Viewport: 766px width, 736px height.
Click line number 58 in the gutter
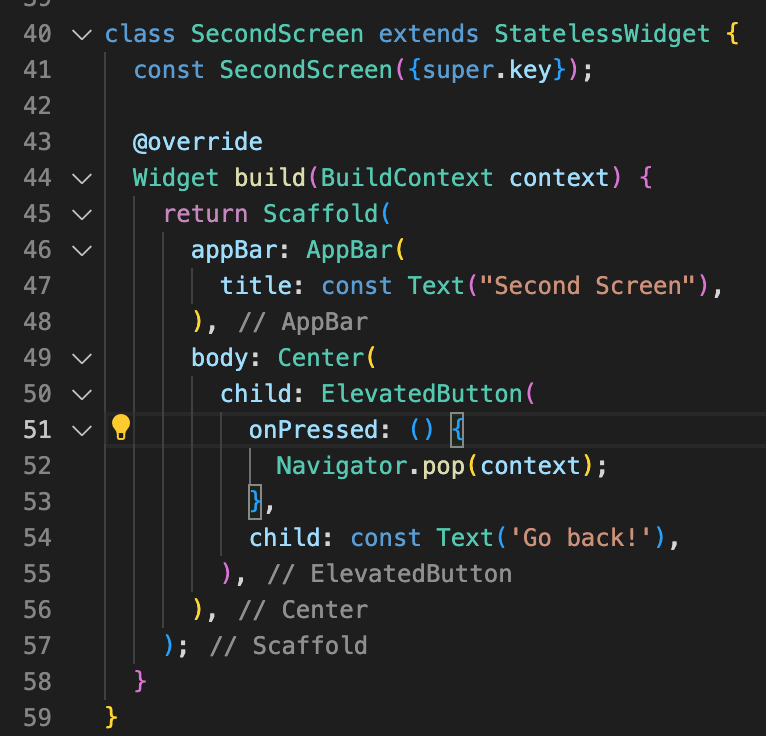pyautogui.click(x=36, y=681)
